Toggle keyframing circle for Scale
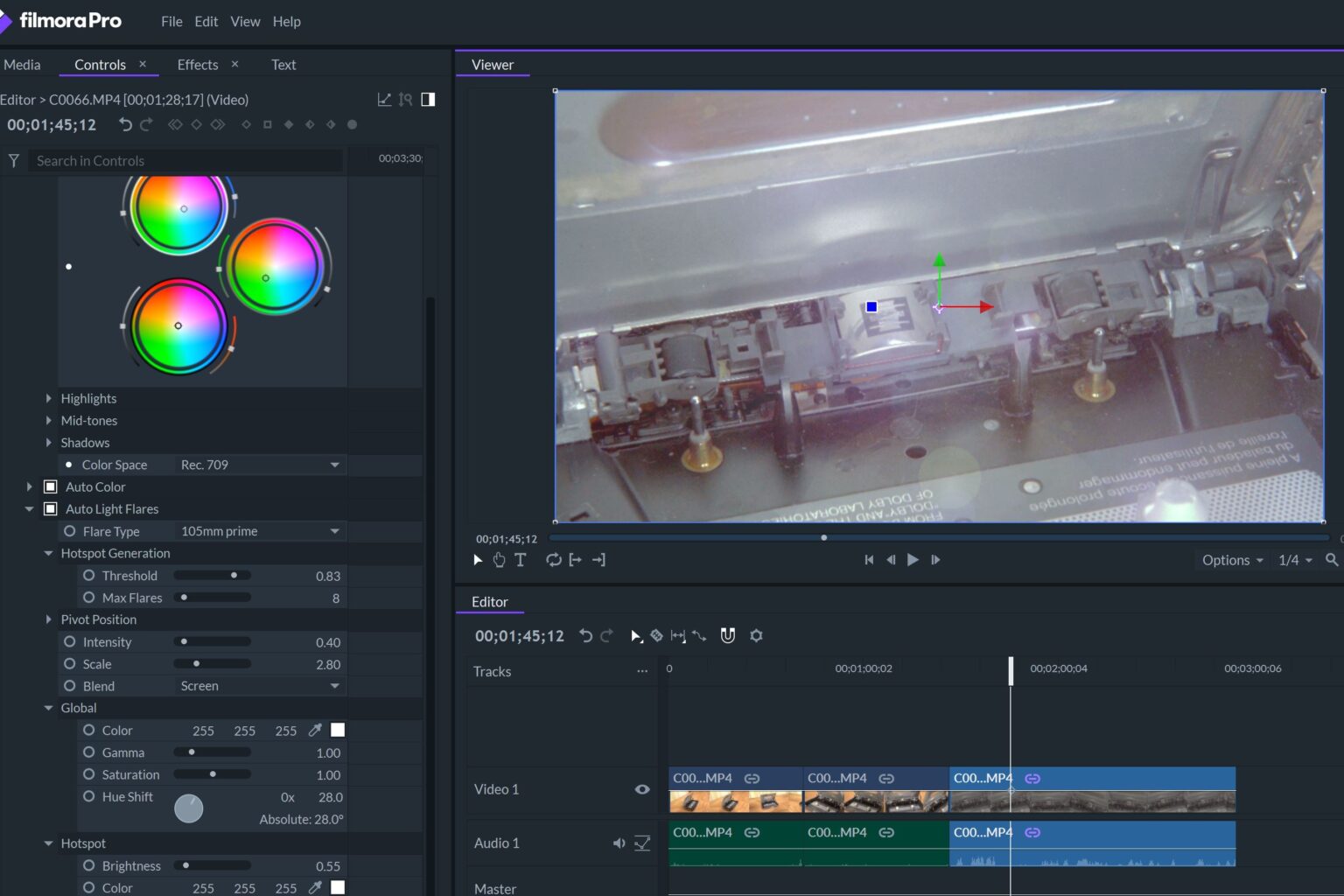 point(70,664)
